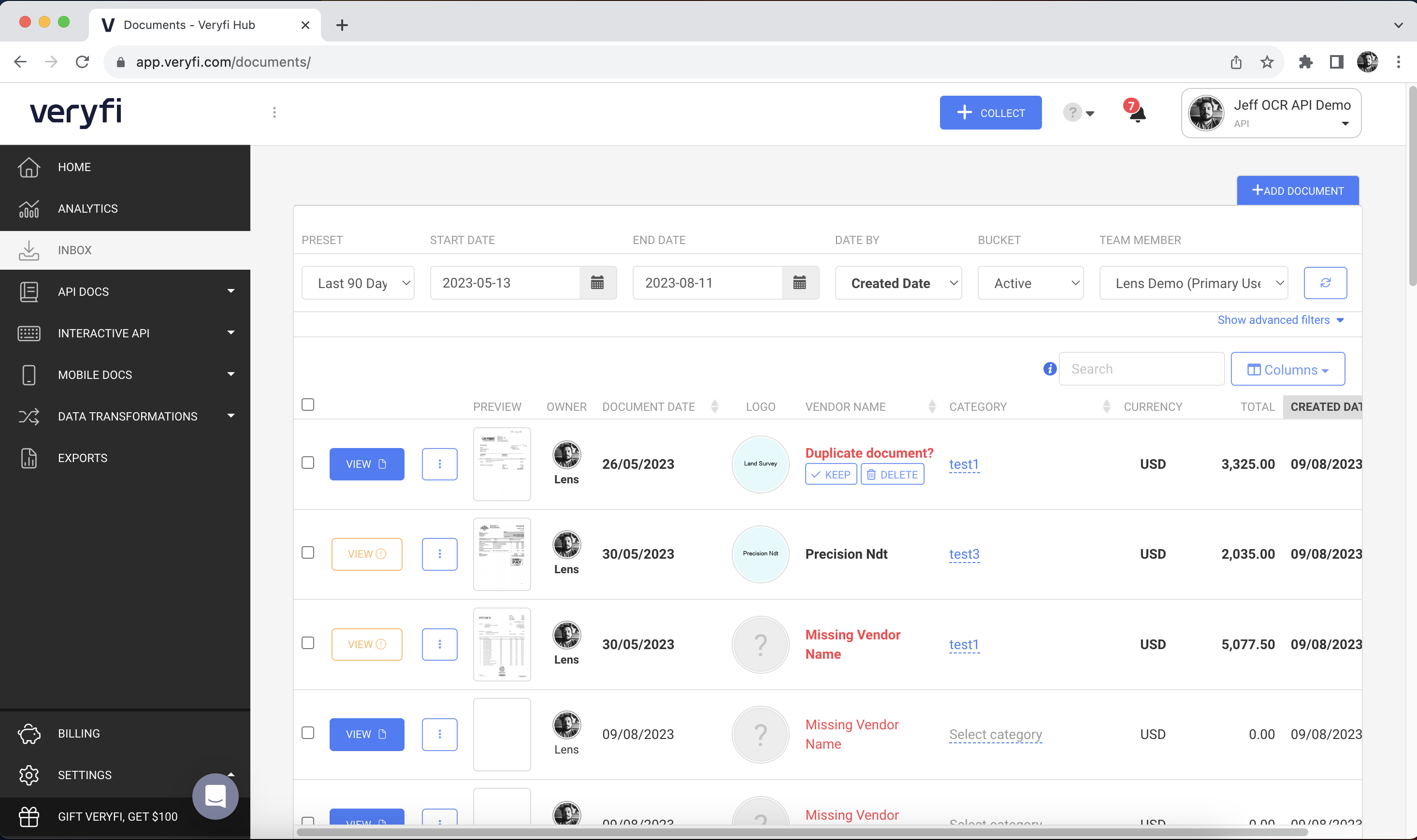Image resolution: width=1417 pixels, height=840 pixels.
Task: Click Select category in the 0.00 row
Action: [996, 734]
